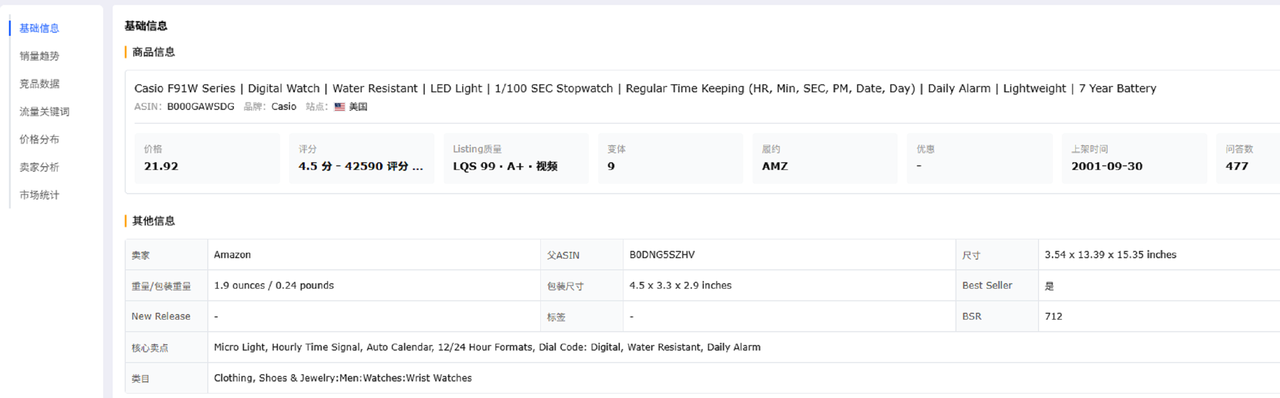Select the 基础信息 sidebar tab
The height and width of the screenshot is (398, 1280).
coord(39,28)
